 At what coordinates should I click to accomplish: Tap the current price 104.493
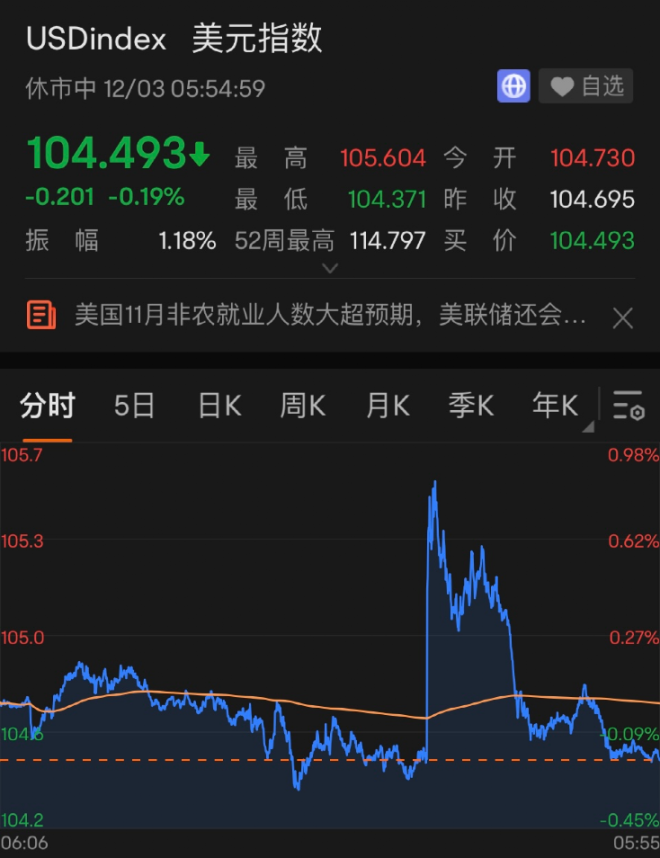105,154
